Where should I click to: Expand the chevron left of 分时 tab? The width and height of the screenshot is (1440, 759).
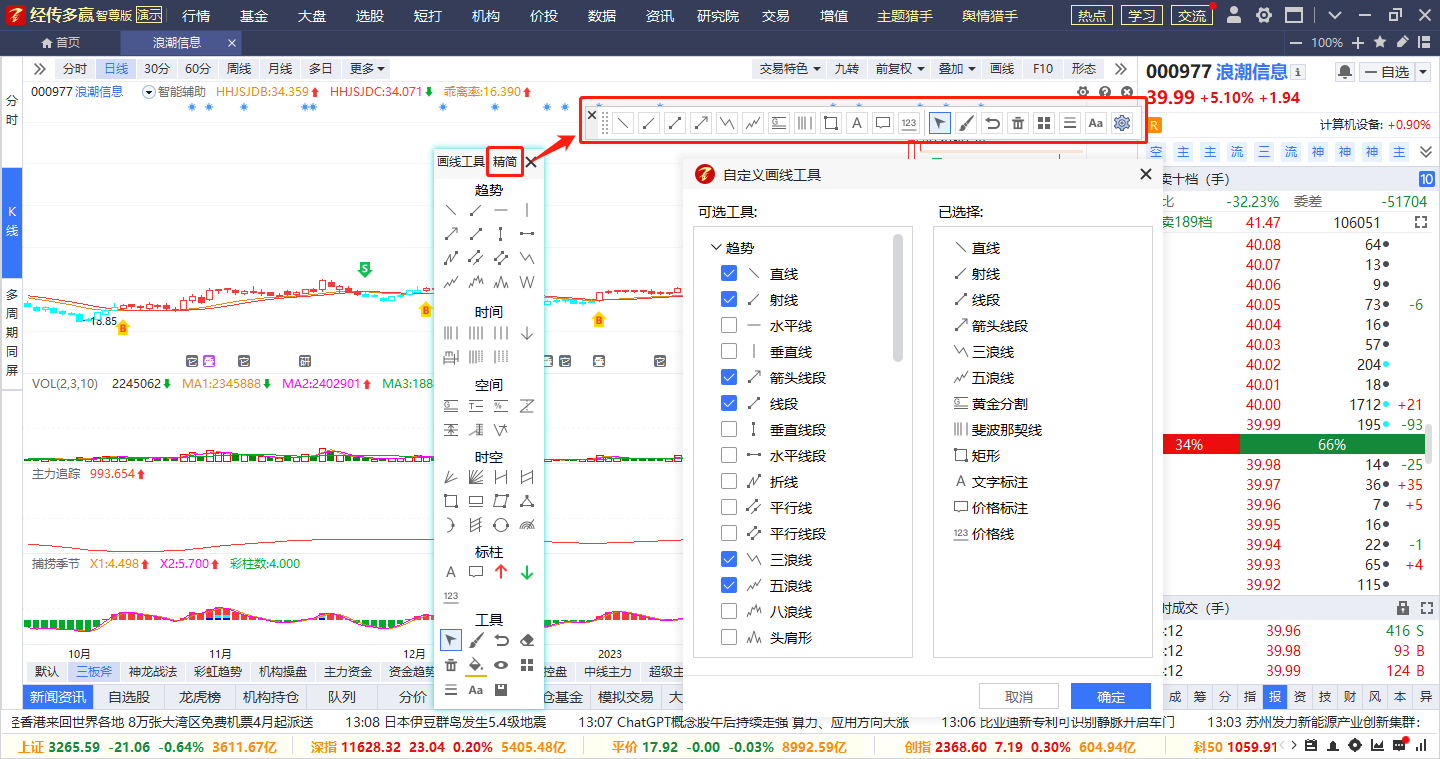39,69
